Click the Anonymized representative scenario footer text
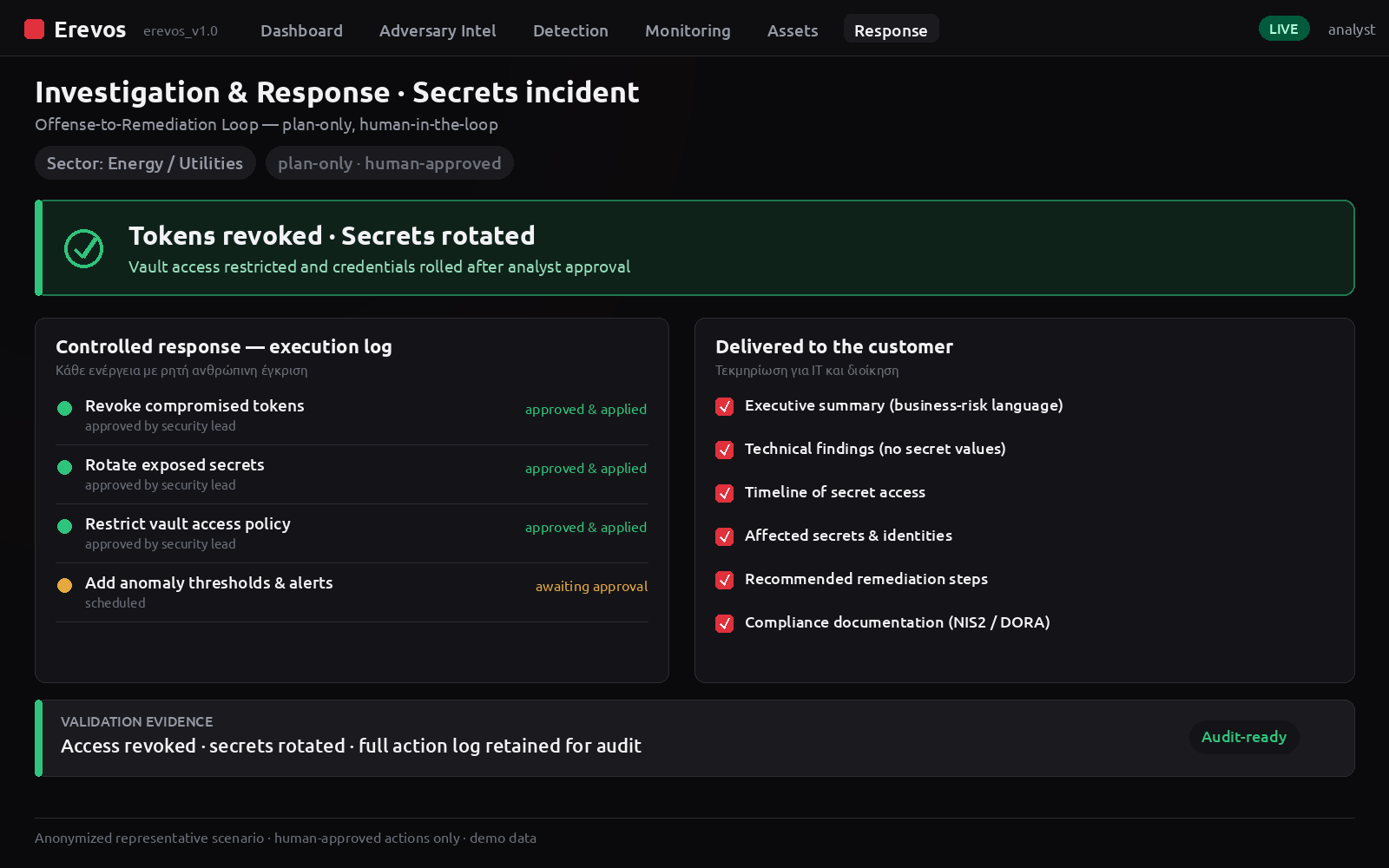The image size is (1389, 868). pyautogui.click(x=286, y=838)
